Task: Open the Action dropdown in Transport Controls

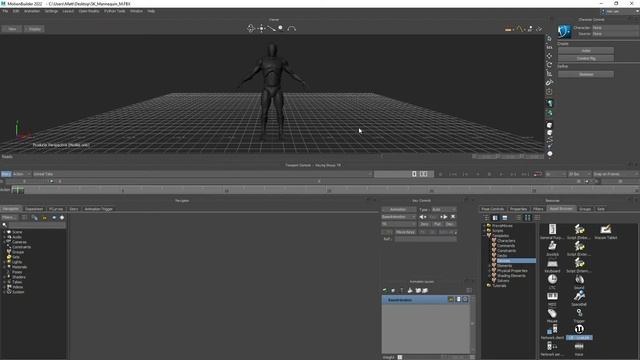Action: [22, 174]
